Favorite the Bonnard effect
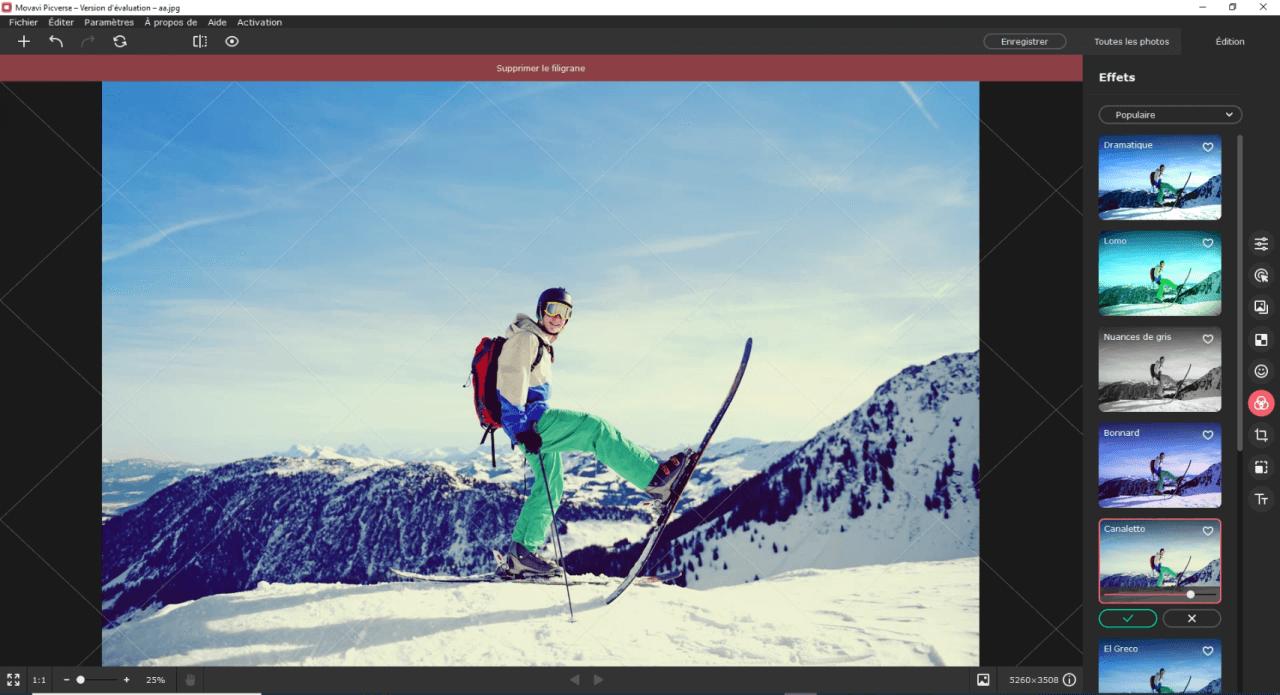Viewport: 1280px width, 695px height. pyautogui.click(x=1207, y=435)
